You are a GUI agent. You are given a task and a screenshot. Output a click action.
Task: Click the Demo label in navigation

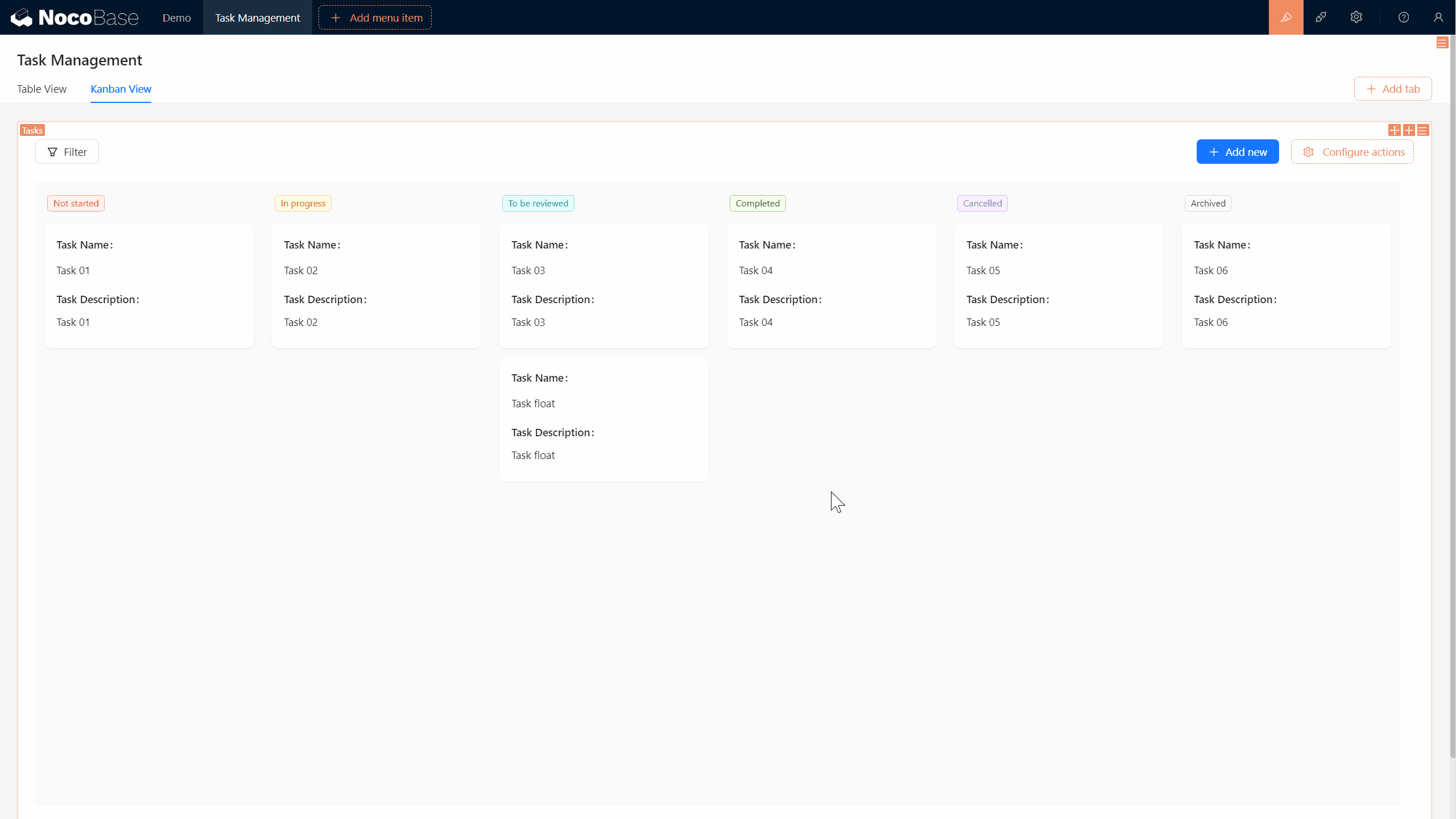pos(177,17)
